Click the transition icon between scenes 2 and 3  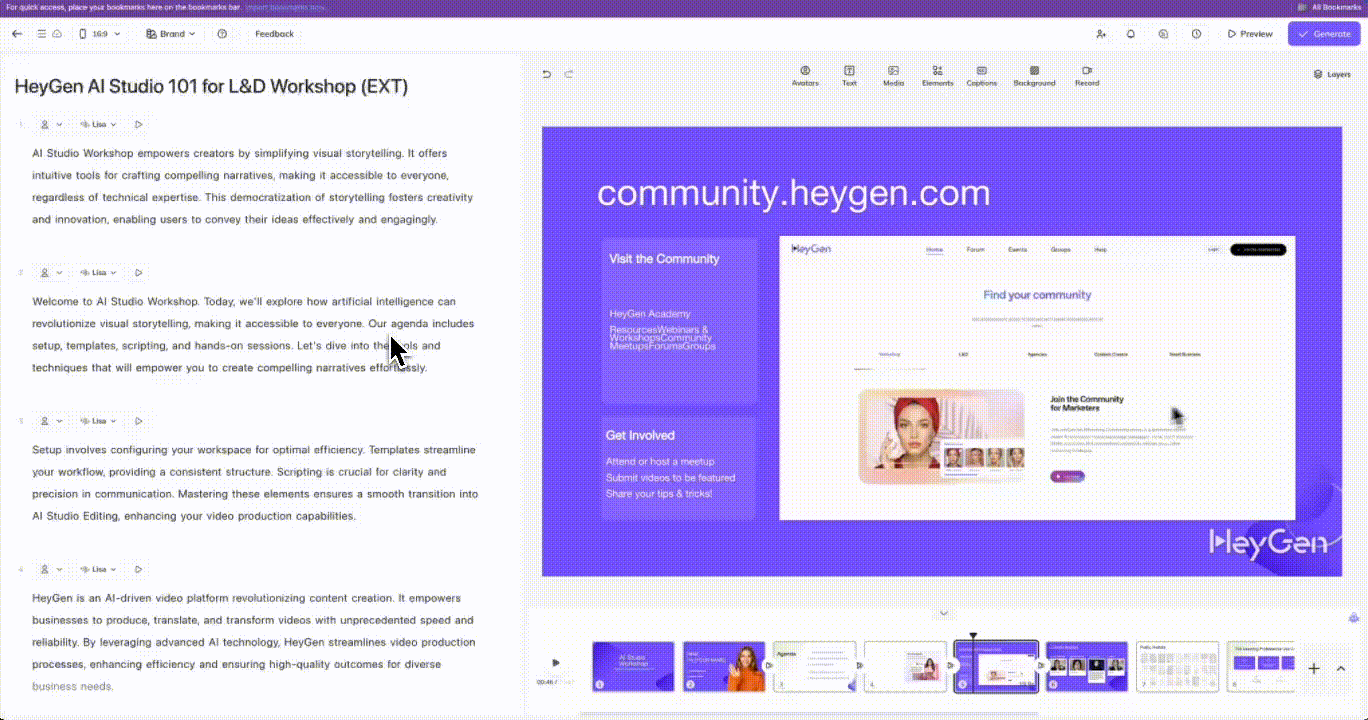pyautogui.click(x=770, y=665)
